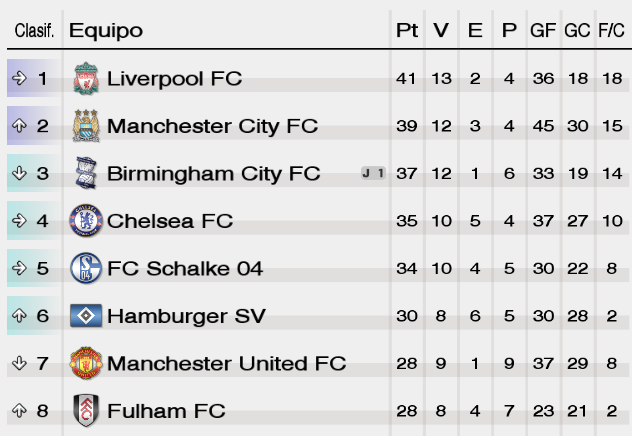Open the Liverpool FC team name link
Screen dimensions: 632x436
tap(175, 79)
